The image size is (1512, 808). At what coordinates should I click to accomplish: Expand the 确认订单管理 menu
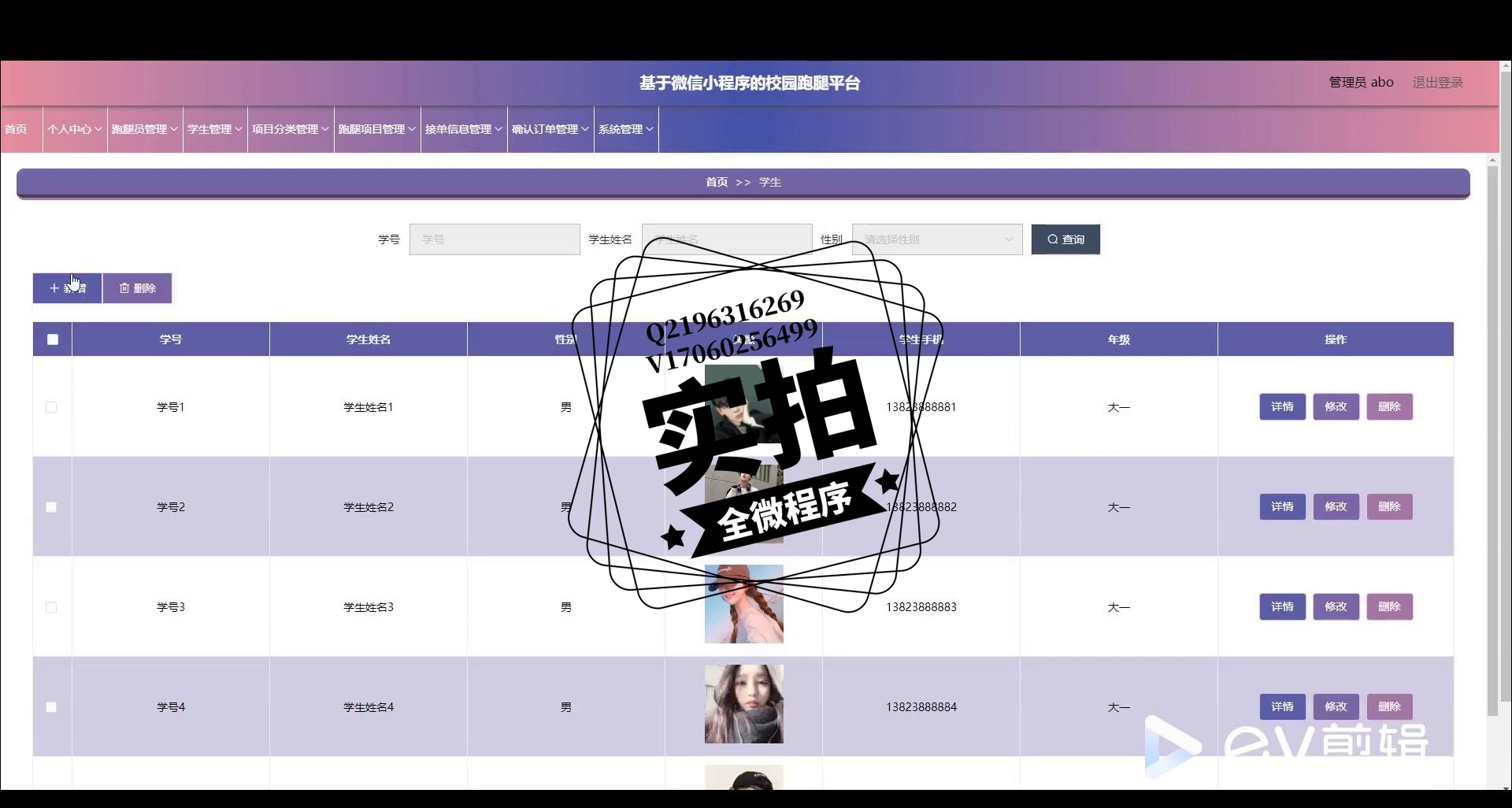pyautogui.click(x=550, y=129)
